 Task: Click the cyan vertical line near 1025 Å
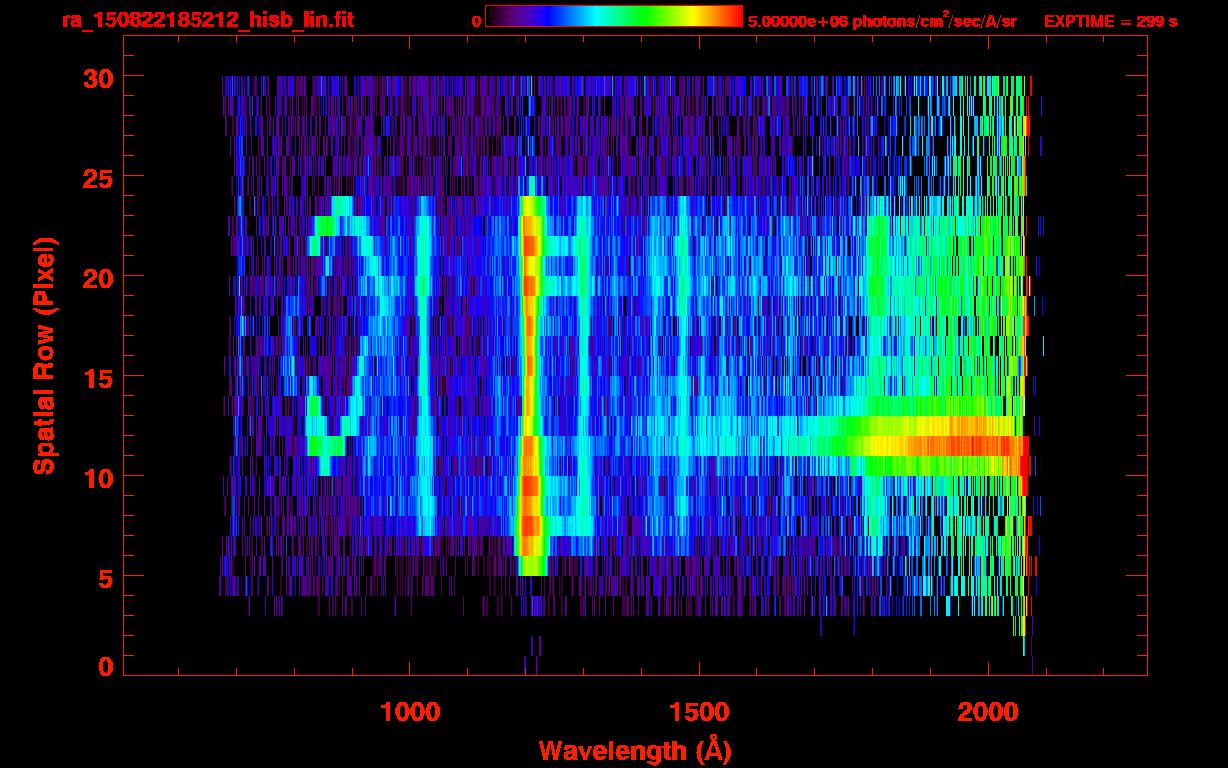(424, 365)
